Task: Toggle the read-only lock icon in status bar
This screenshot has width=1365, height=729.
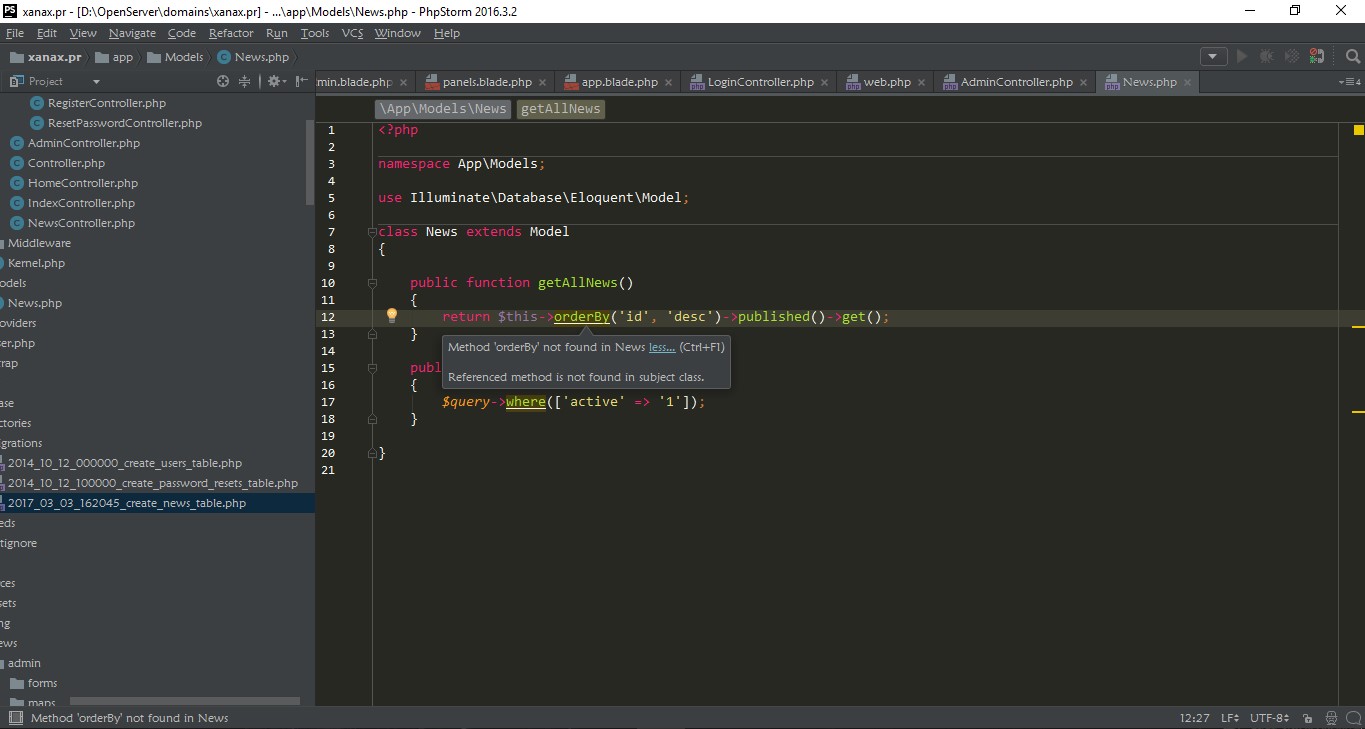Action: pyautogui.click(x=1309, y=718)
